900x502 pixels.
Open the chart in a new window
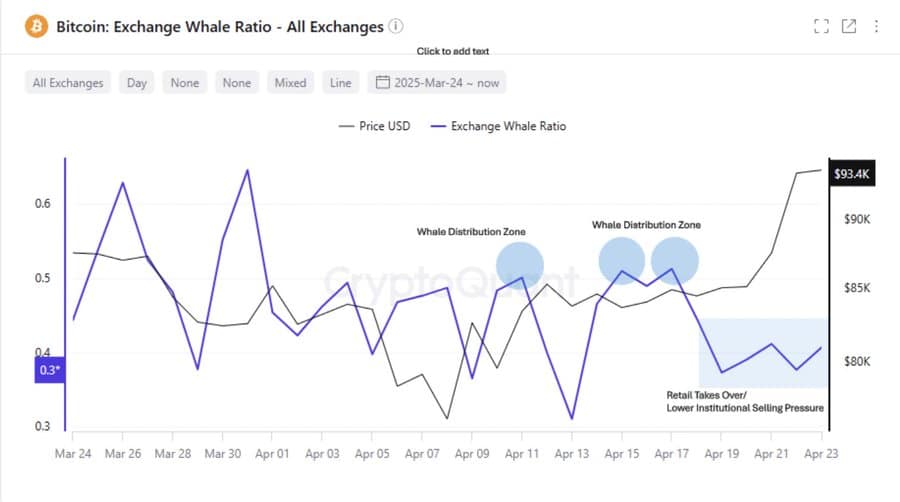point(849,27)
